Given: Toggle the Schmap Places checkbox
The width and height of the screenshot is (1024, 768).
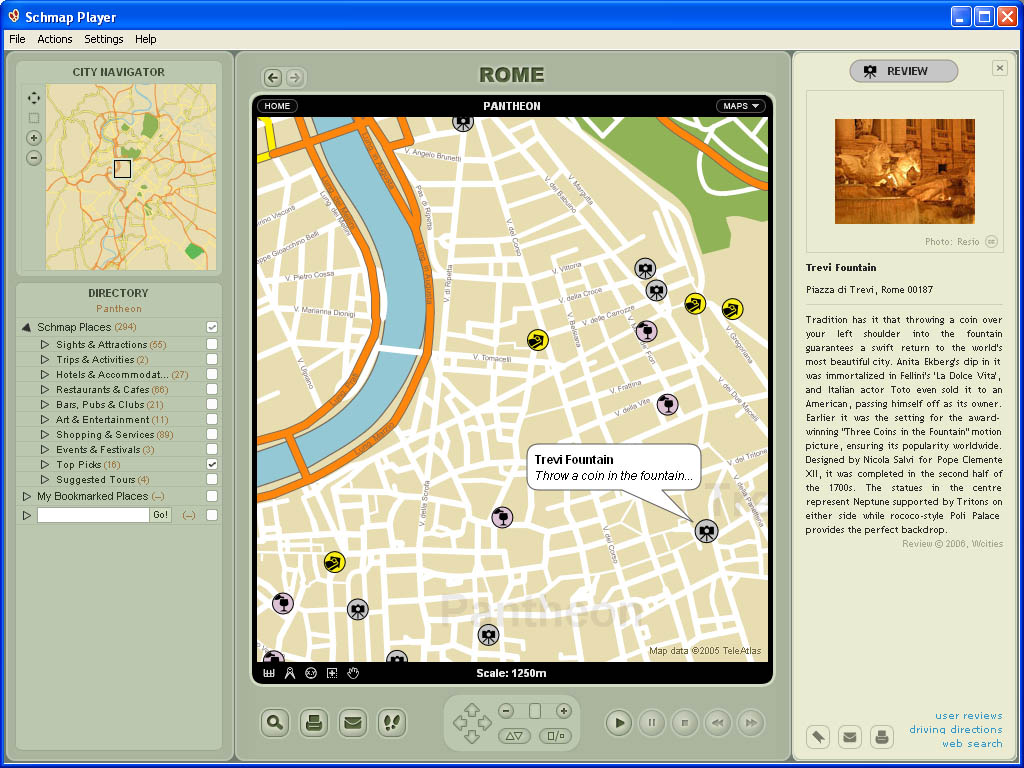Looking at the screenshot, I should coord(212,328).
